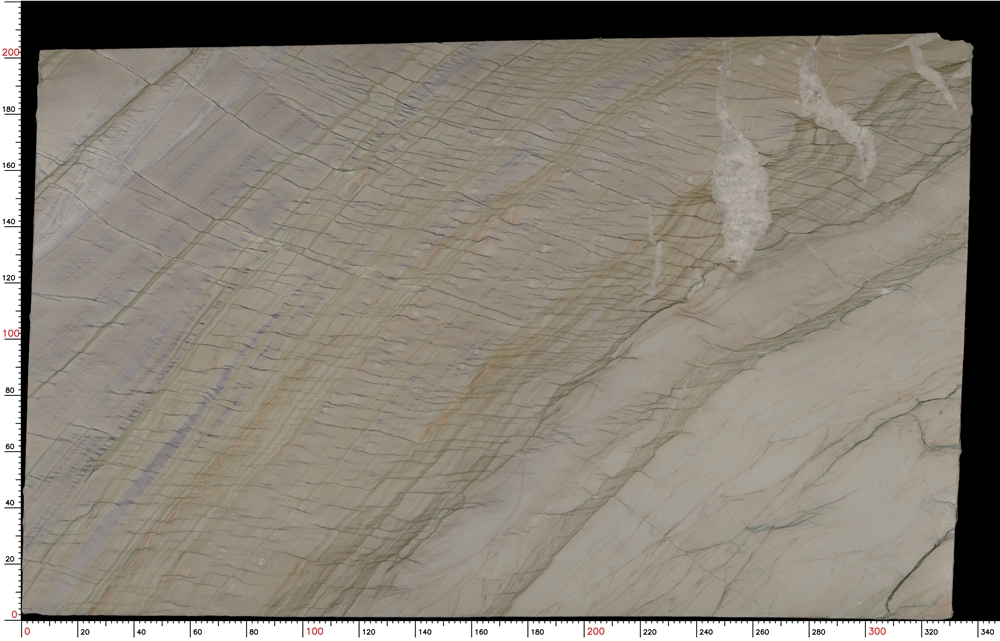Select the red 300 label on horizontal ruler
1000x641 pixels.
pyautogui.click(x=877, y=631)
